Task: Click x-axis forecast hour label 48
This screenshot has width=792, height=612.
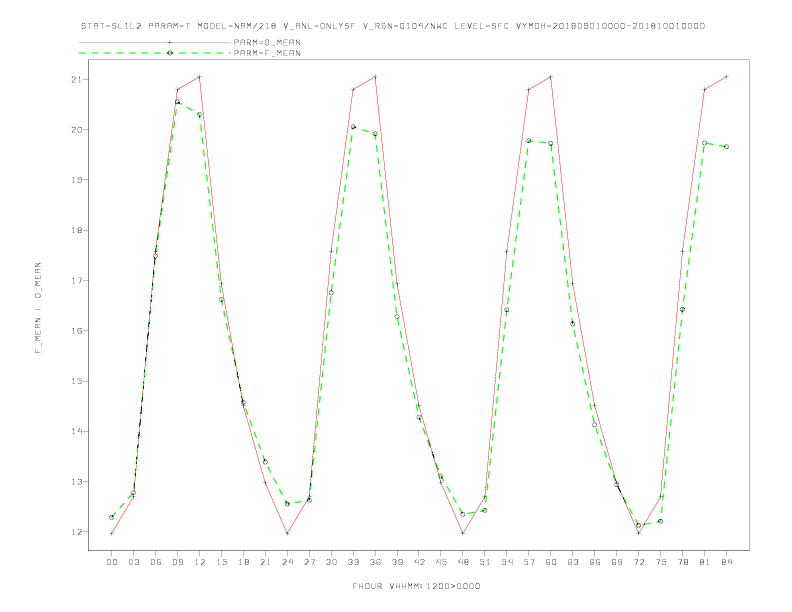Action: 463,562
